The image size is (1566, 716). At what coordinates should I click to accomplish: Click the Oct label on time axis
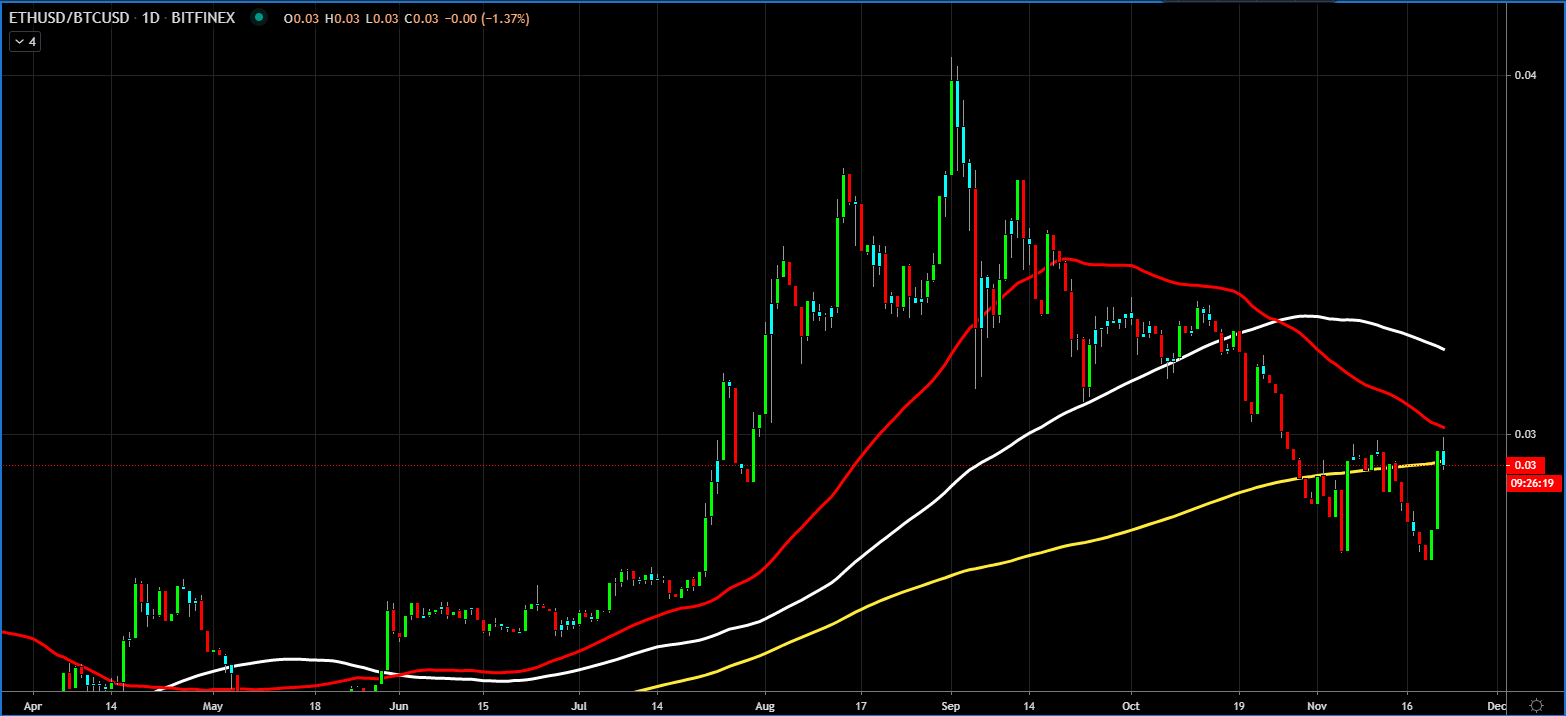(x=1131, y=704)
